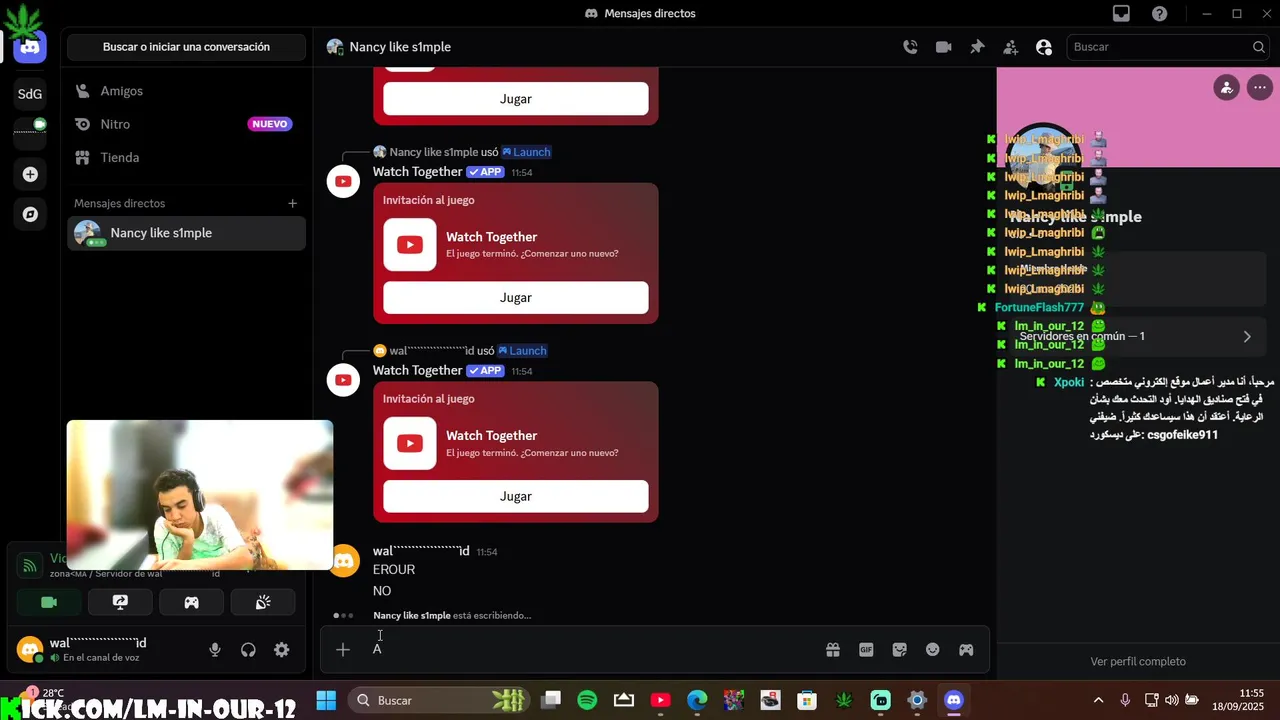Open Task View from taskbar

point(551,700)
